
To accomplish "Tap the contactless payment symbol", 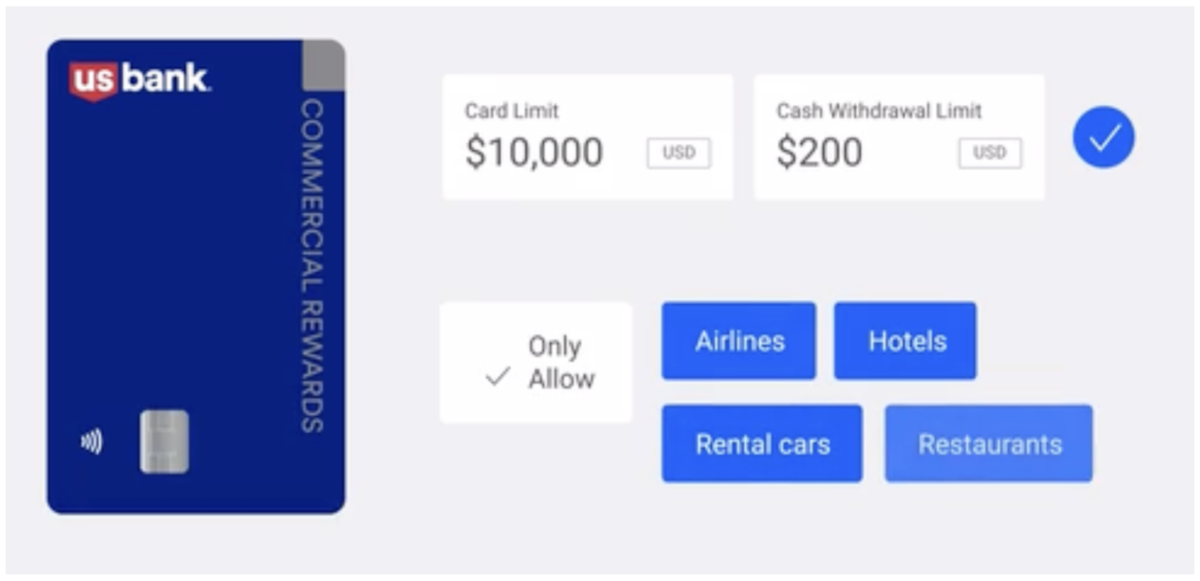I will [x=91, y=441].
